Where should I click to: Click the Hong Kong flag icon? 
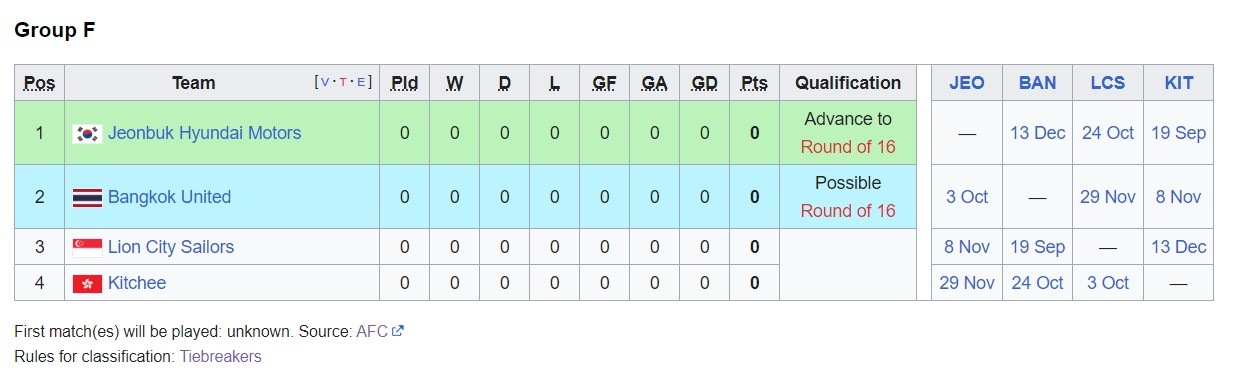(x=87, y=284)
